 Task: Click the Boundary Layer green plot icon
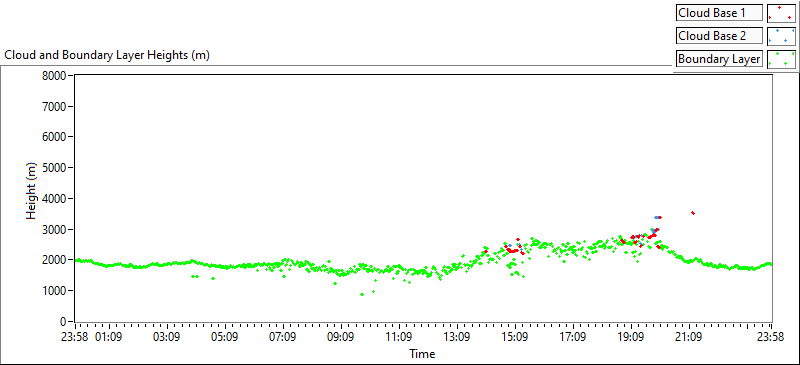click(x=781, y=59)
